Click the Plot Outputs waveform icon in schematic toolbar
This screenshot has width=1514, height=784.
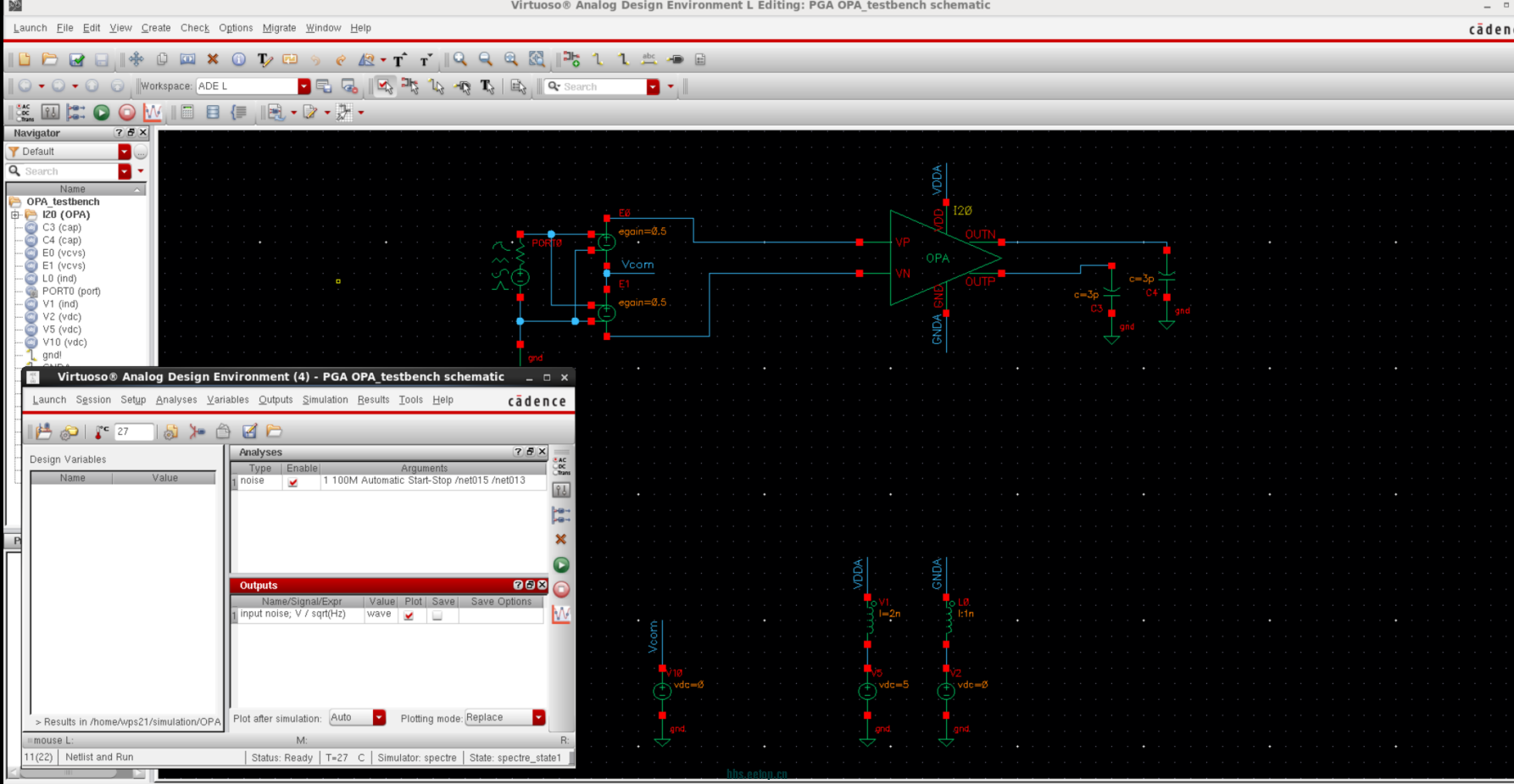[x=153, y=112]
